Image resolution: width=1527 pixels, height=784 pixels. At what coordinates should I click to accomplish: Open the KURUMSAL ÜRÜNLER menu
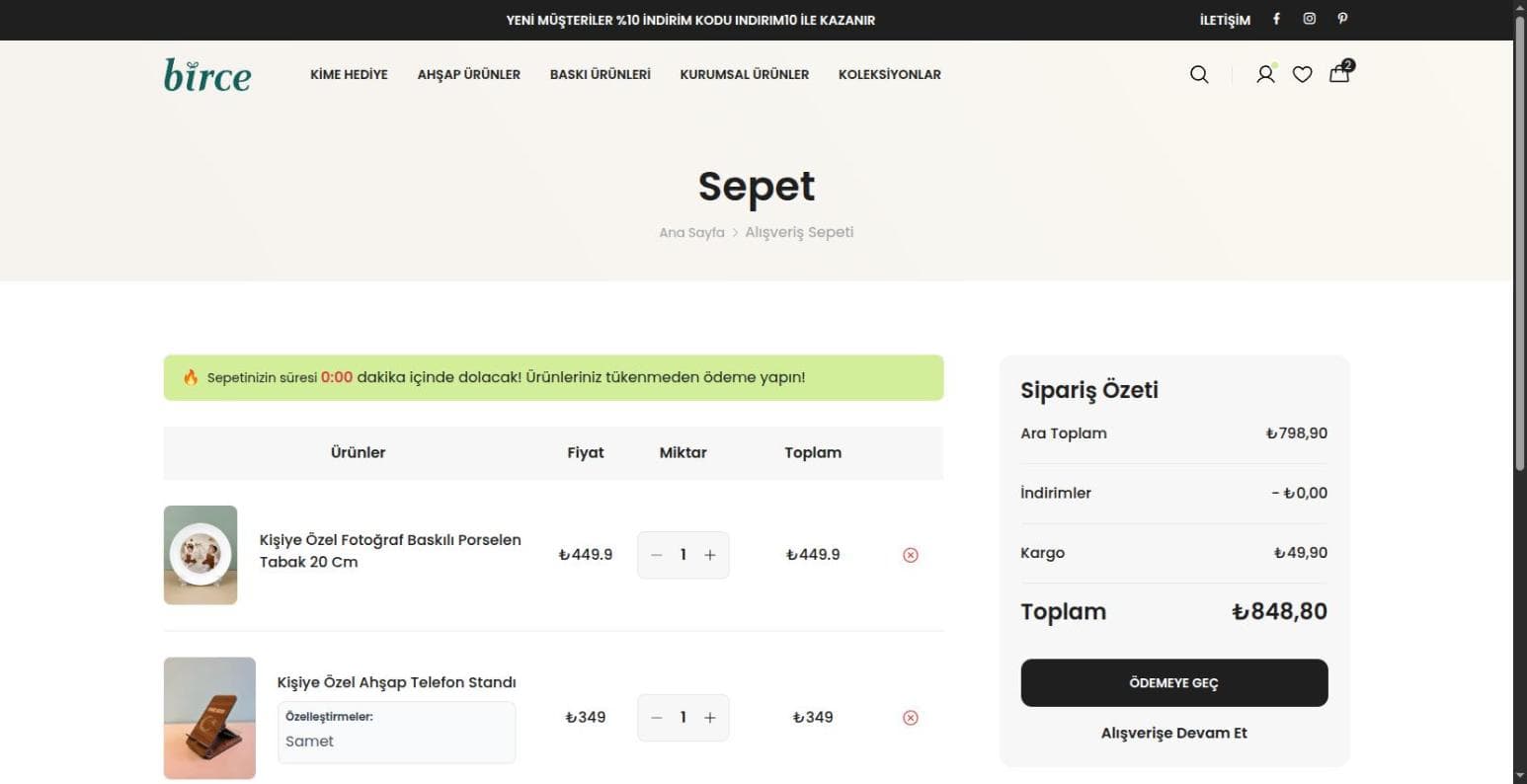[744, 74]
